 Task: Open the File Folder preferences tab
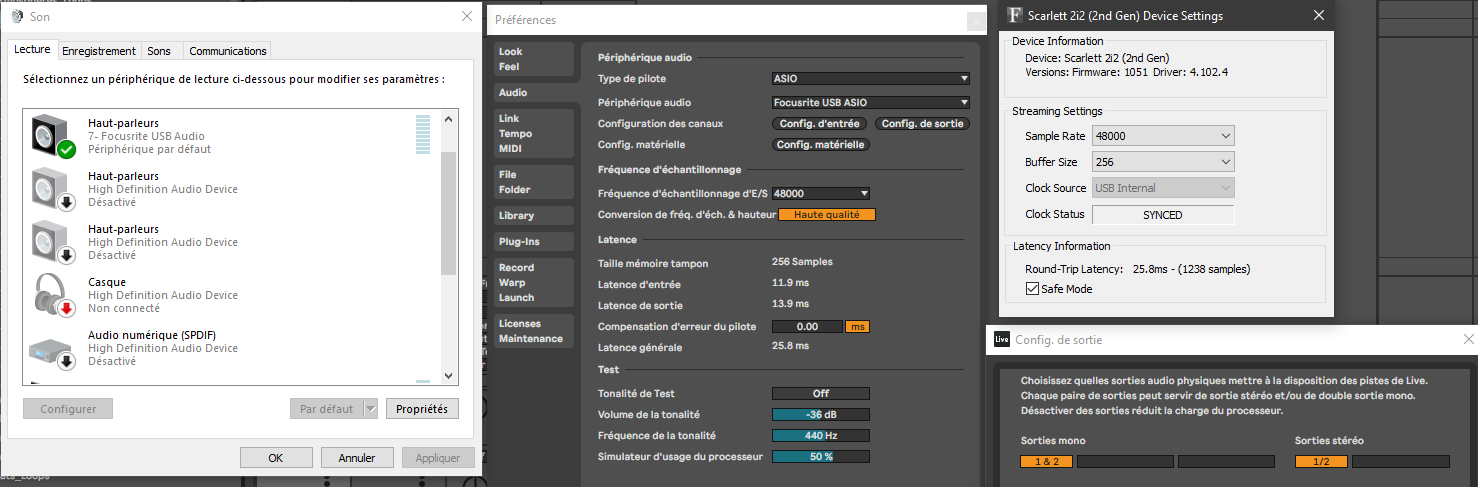coord(534,182)
